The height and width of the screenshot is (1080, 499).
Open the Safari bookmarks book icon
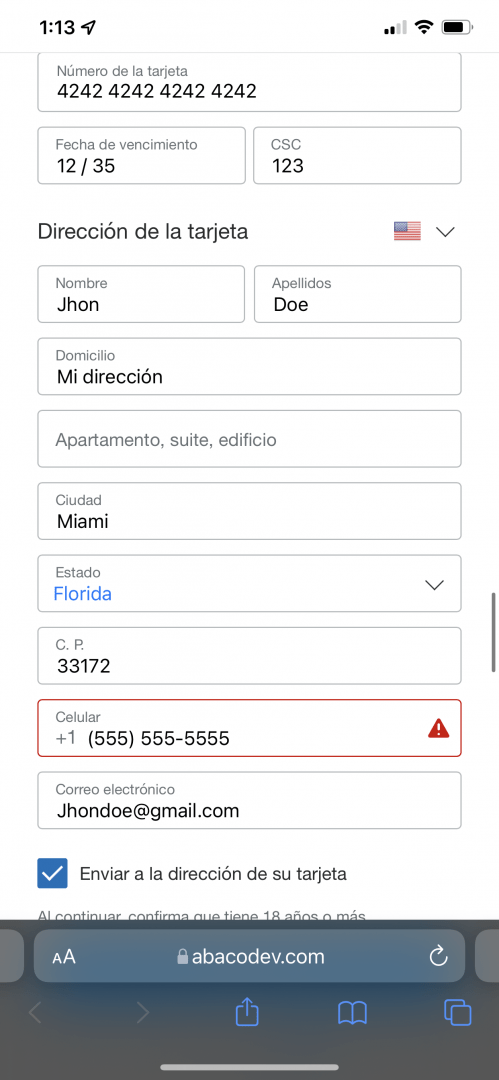click(x=352, y=1012)
